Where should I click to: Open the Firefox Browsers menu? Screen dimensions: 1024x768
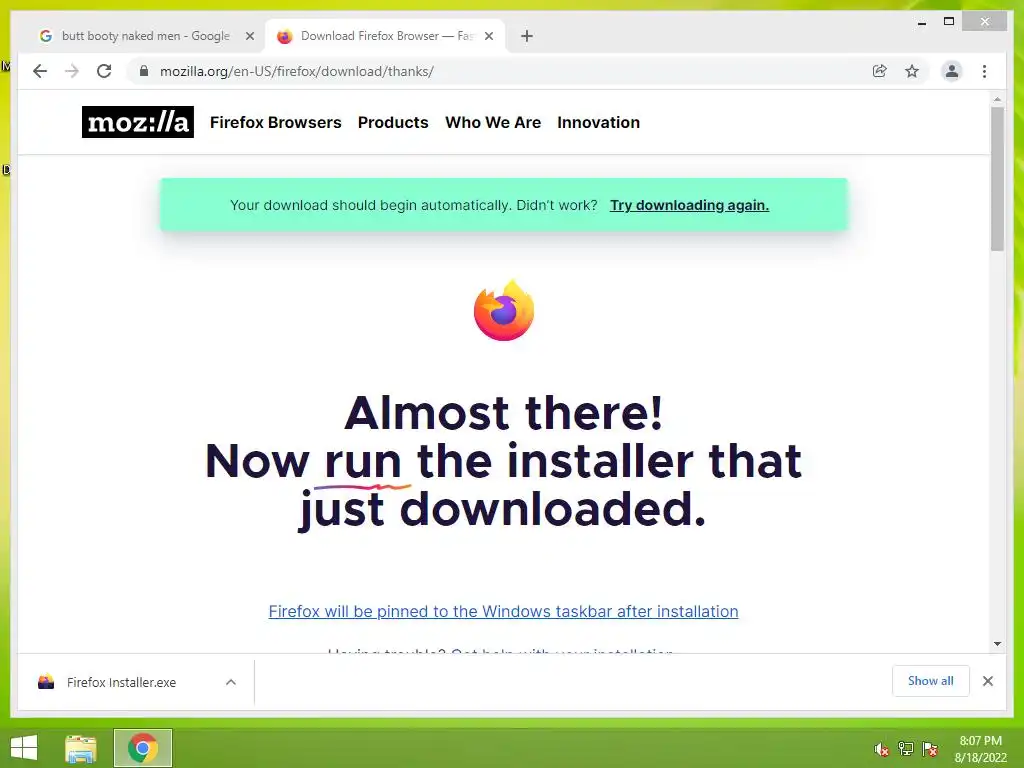[276, 122]
